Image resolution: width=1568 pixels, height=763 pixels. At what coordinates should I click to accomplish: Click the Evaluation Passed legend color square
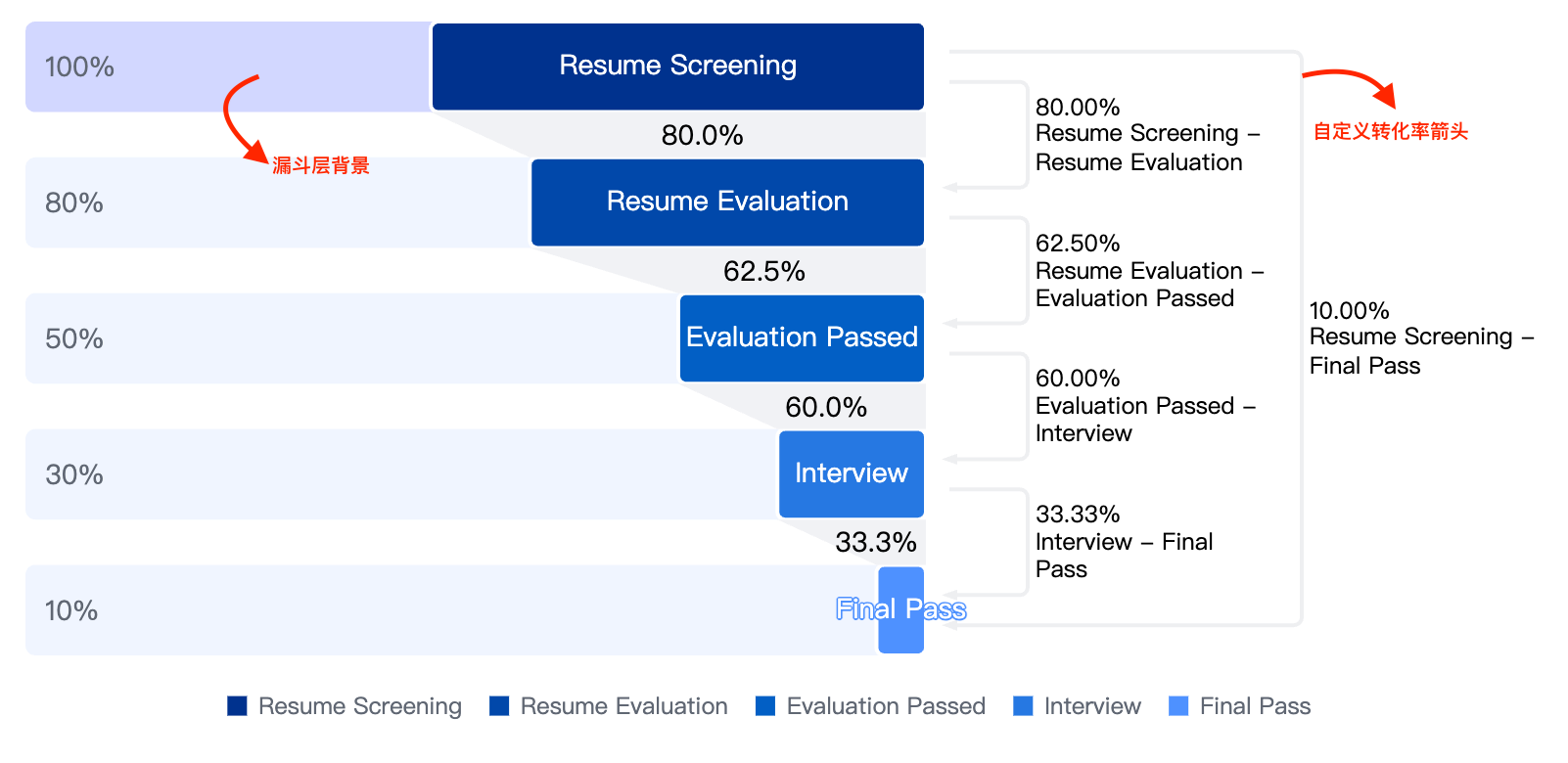(x=765, y=706)
